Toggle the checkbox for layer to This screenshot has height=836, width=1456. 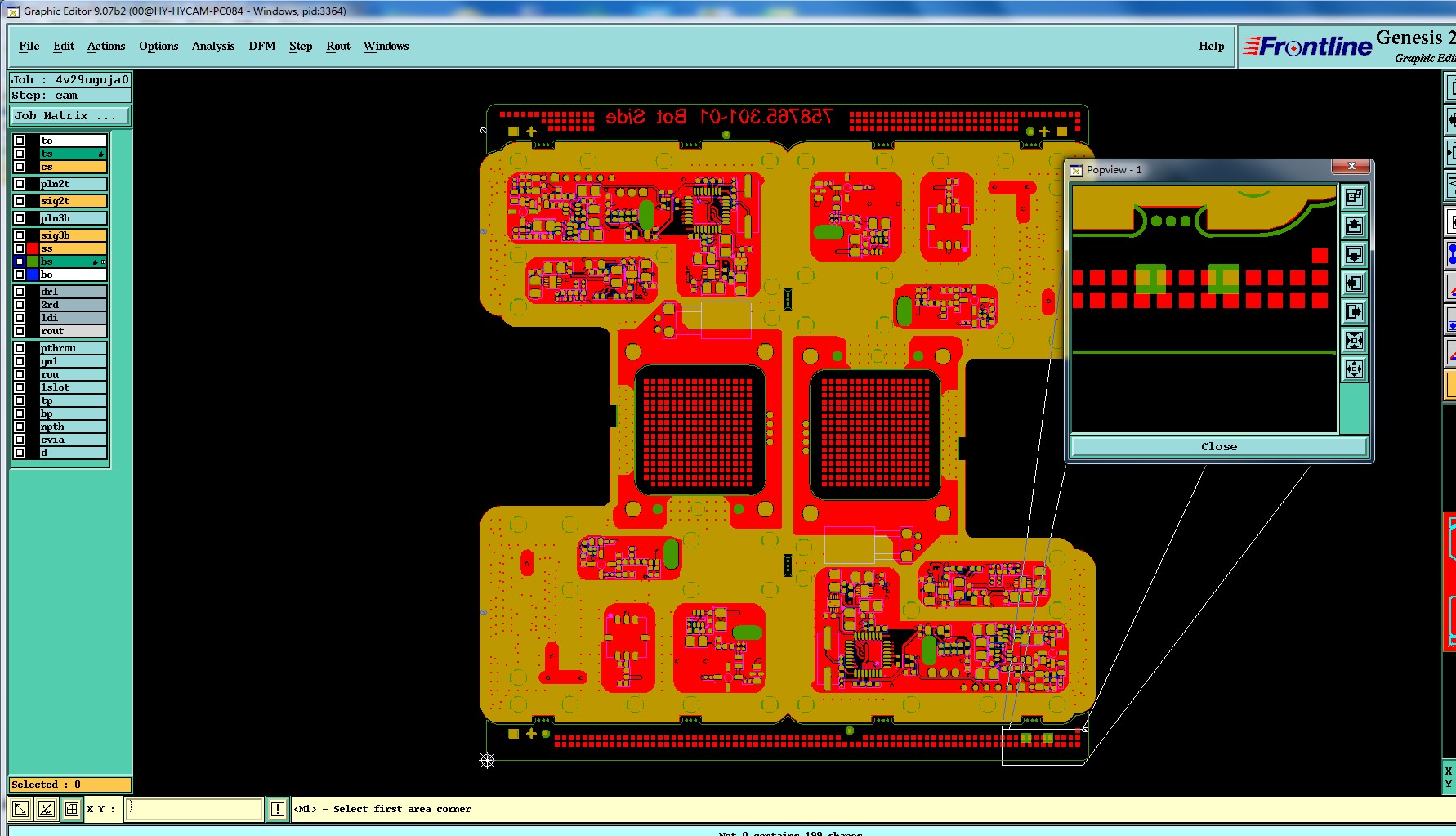coord(20,141)
